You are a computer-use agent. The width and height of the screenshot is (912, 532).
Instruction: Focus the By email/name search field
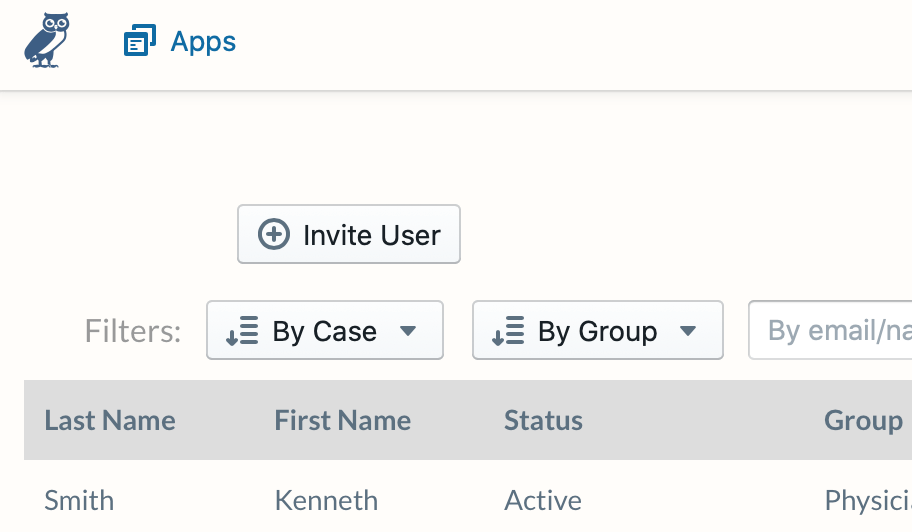tap(831, 330)
